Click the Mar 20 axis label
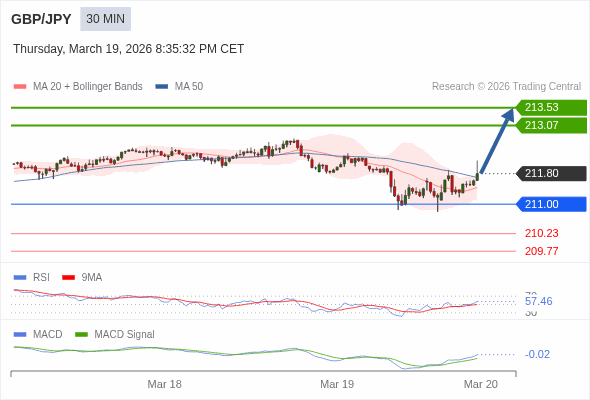The height and width of the screenshot is (400, 590). point(481,384)
